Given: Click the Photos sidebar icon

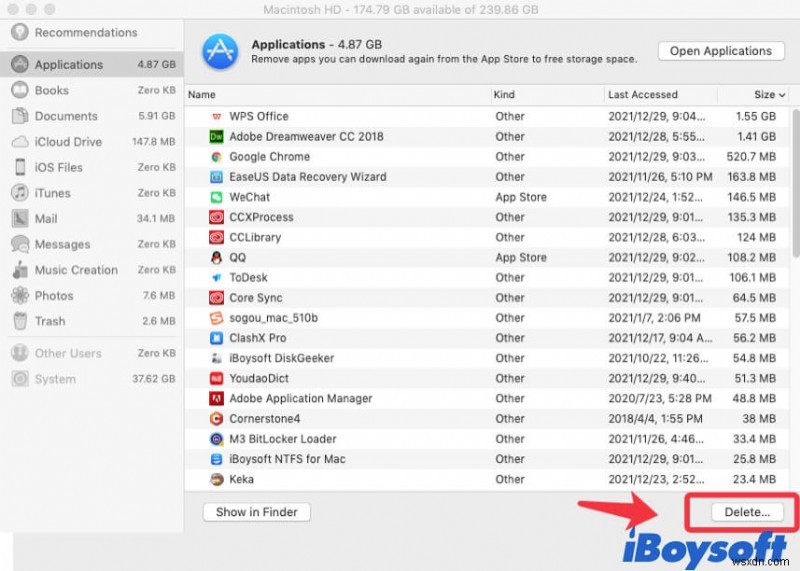Looking at the screenshot, I should pos(20,295).
